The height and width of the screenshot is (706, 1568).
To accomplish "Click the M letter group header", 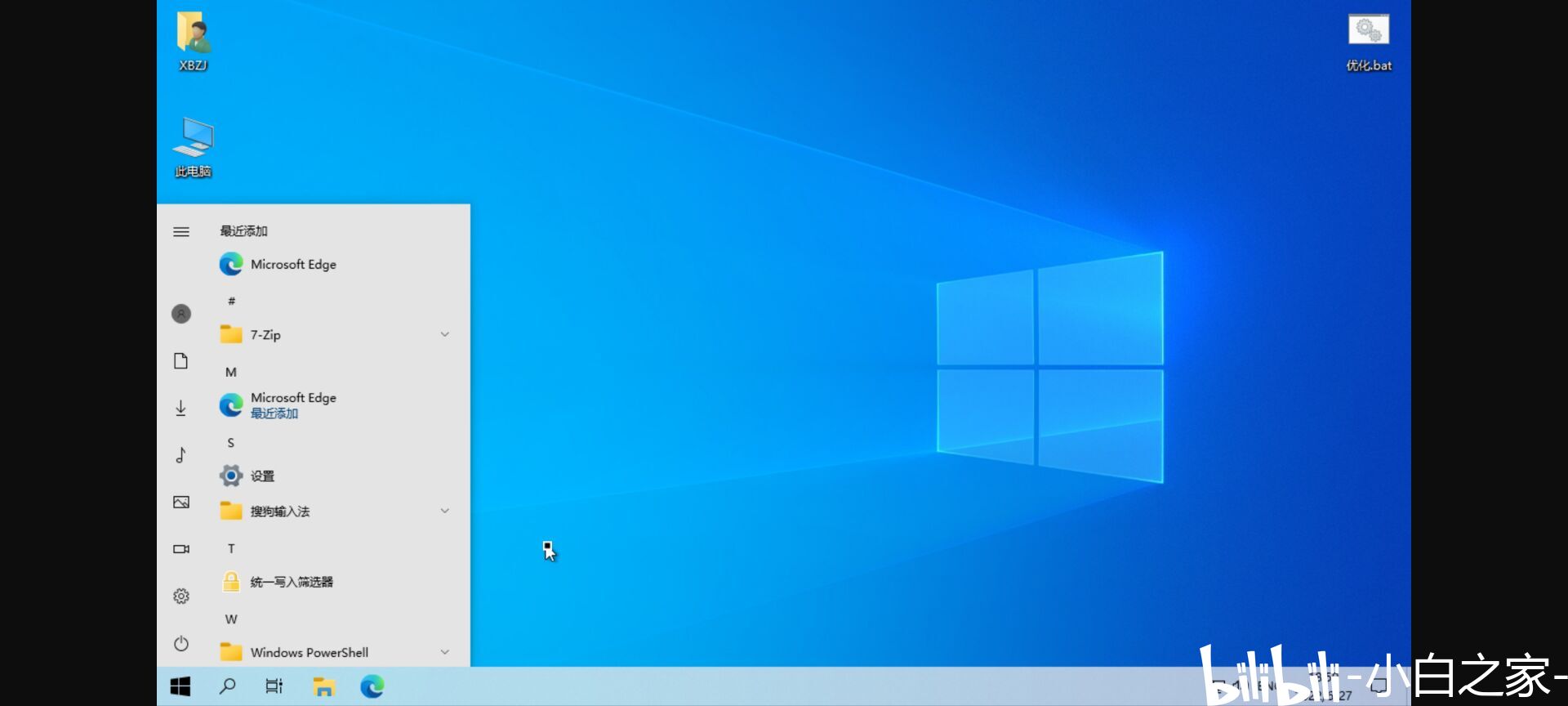I will click(x=231, y=372).
